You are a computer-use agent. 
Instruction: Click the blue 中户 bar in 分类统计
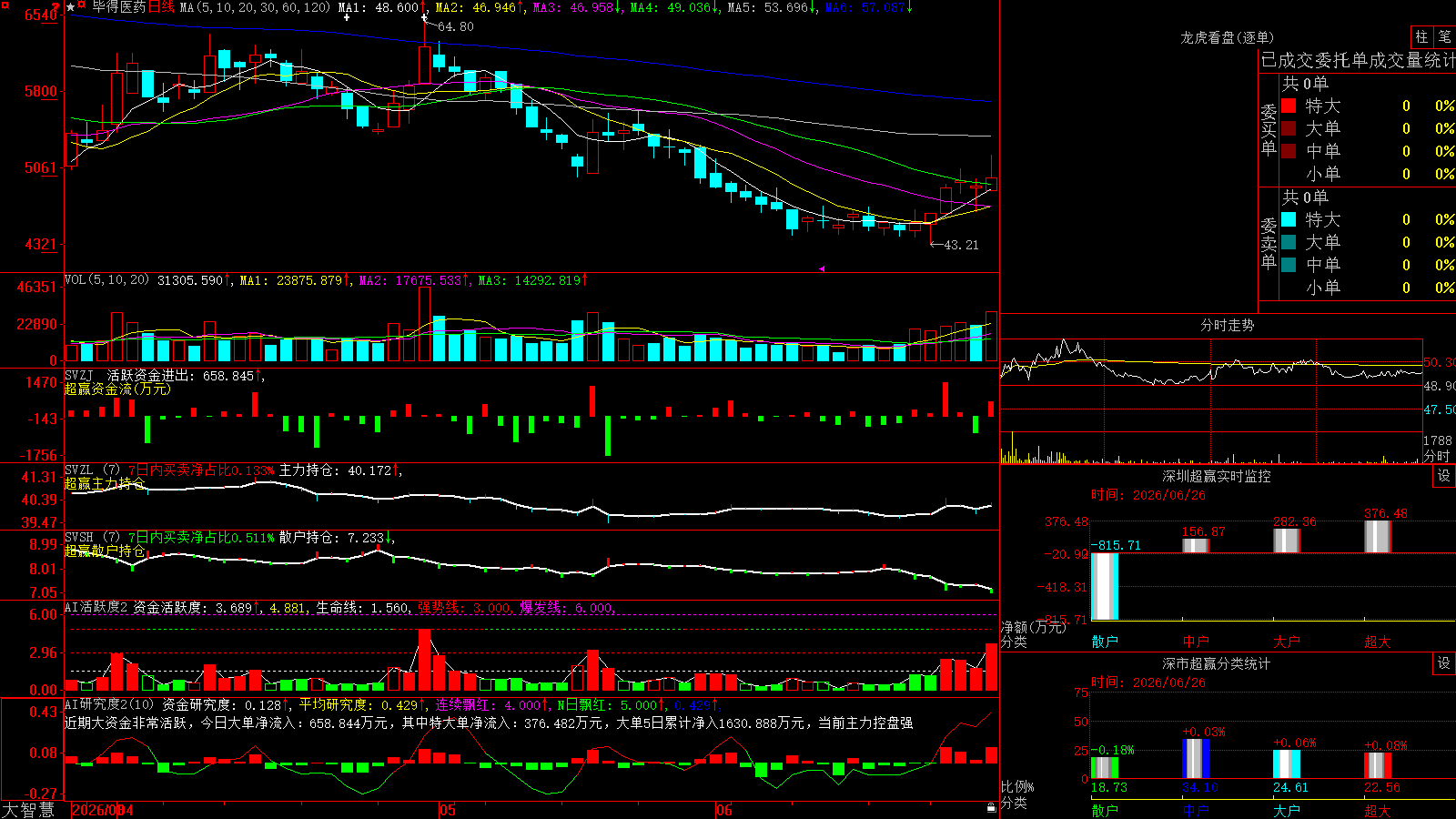(1196, 758)
